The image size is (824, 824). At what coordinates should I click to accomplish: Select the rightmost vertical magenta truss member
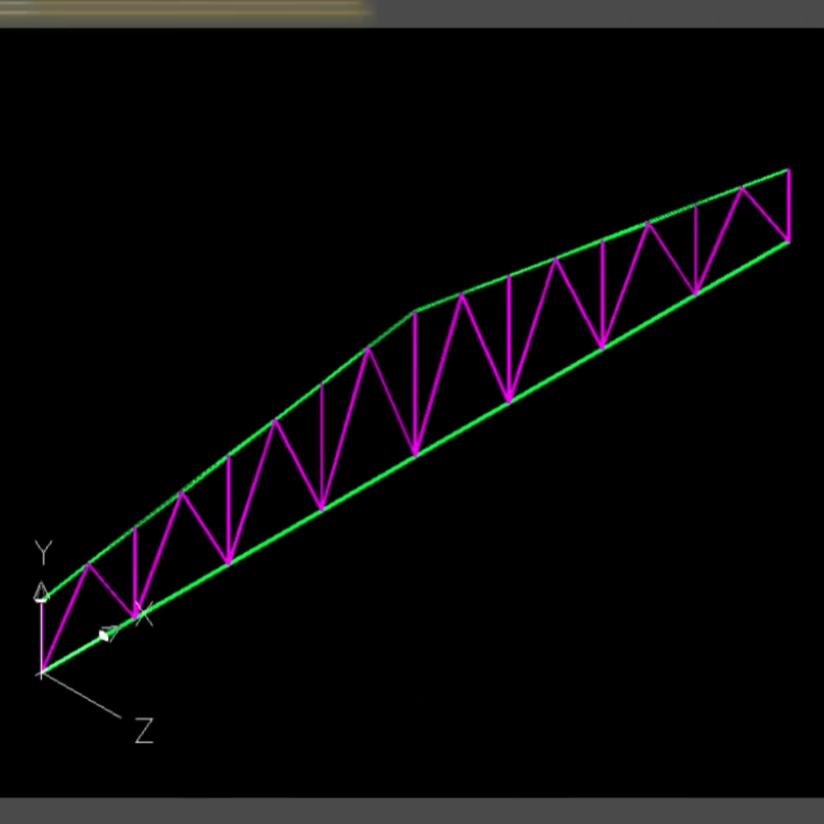pos(789,205)
